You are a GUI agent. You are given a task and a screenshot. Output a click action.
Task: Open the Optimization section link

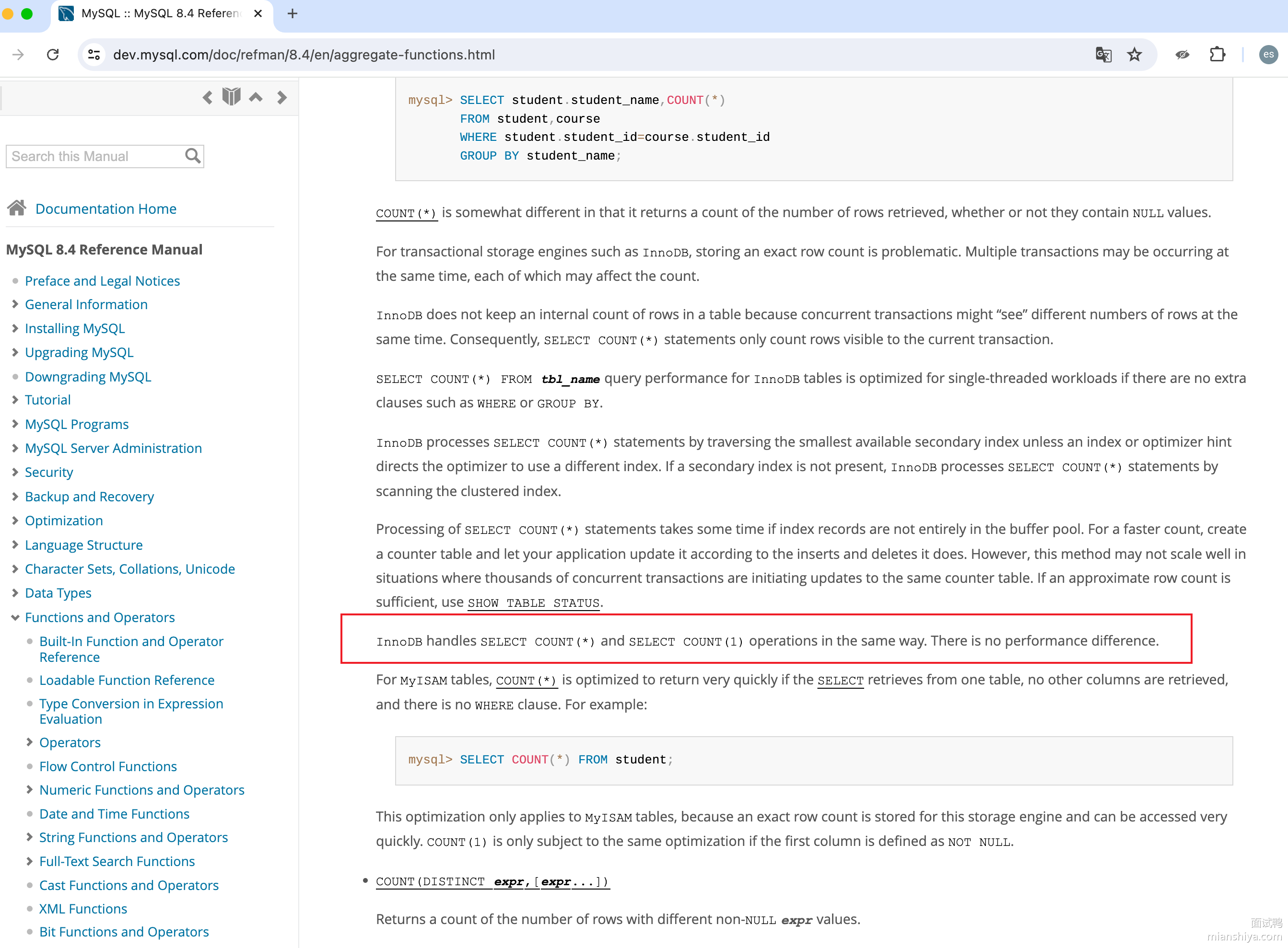pyautogui.click(x=64, y=520)
